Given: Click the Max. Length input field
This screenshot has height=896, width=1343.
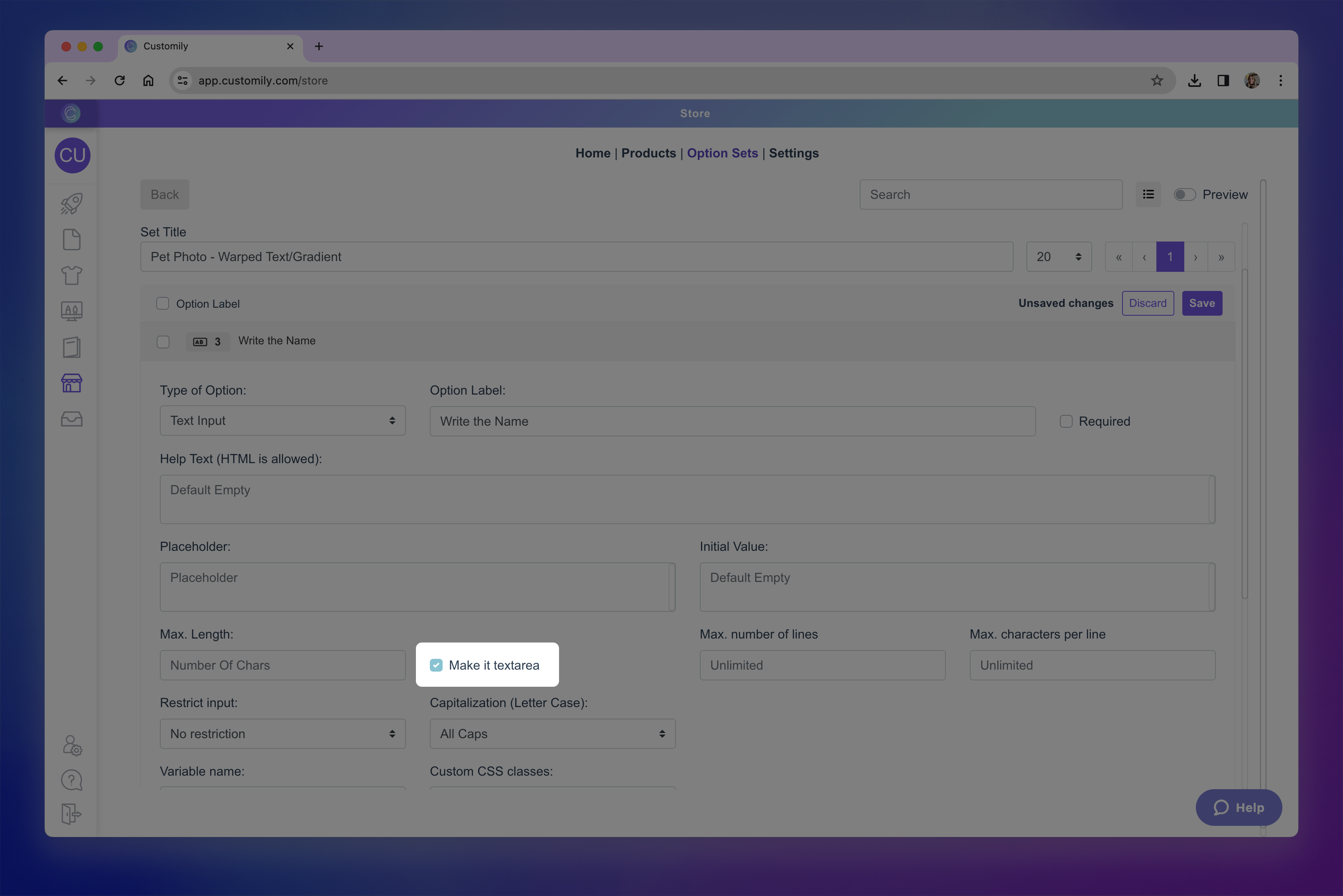Looking at the screenshot, I should [x=282, y=665].
